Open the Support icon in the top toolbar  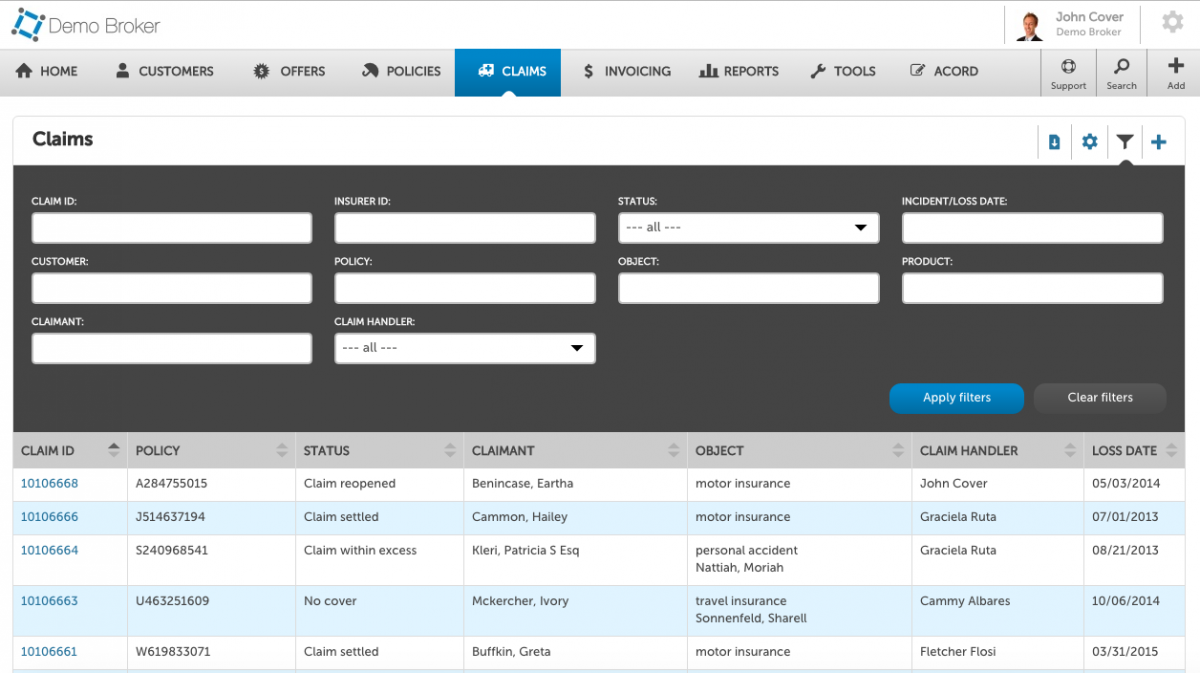coord(1068,72)
